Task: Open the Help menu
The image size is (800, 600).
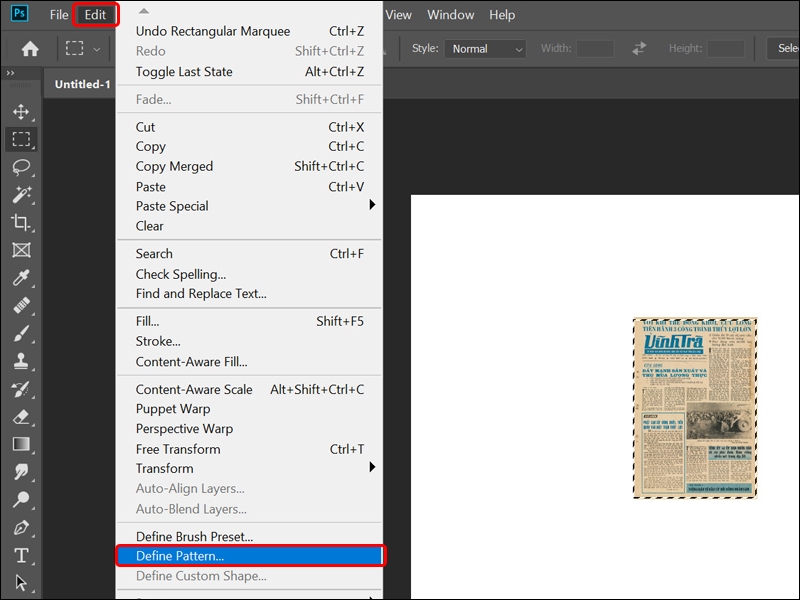Action: [502, 15]
